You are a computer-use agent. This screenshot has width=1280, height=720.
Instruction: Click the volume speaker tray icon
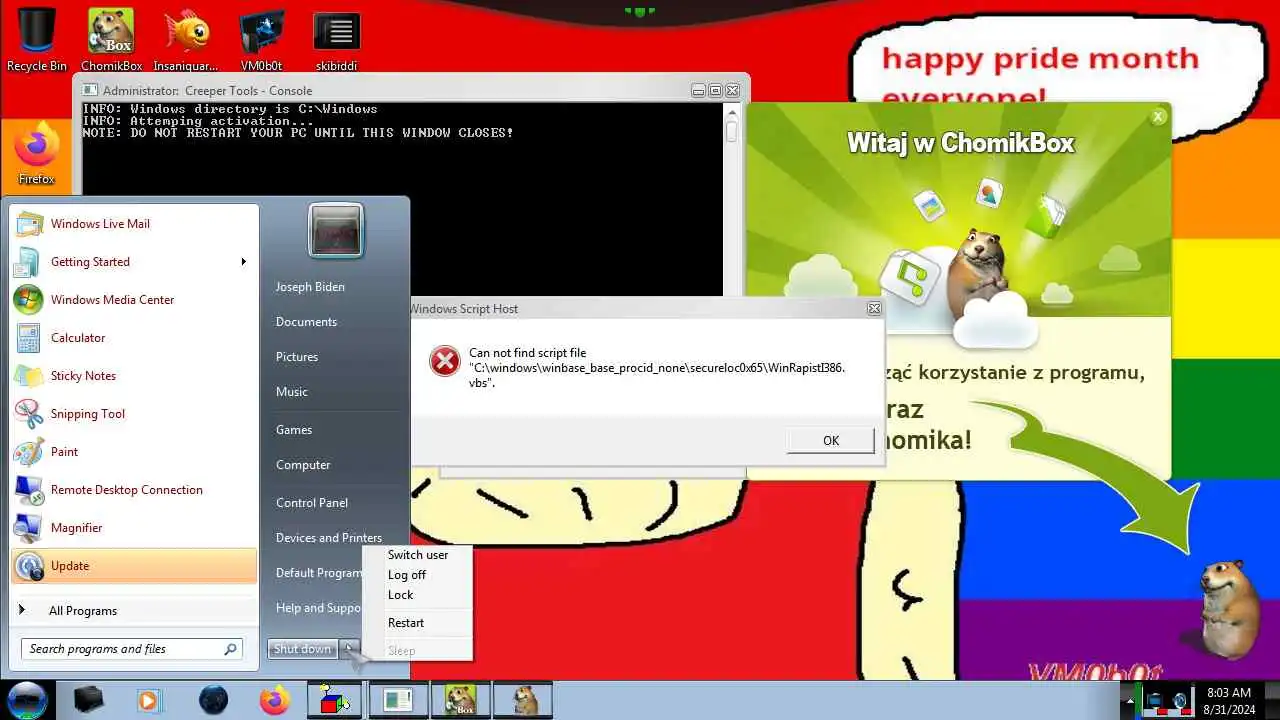click(x=1179, y=701)
